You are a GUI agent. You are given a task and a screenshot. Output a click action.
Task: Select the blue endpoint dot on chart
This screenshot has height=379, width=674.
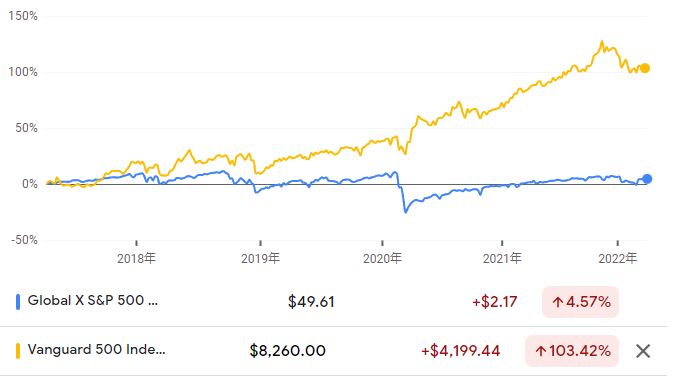pos(647,179)
